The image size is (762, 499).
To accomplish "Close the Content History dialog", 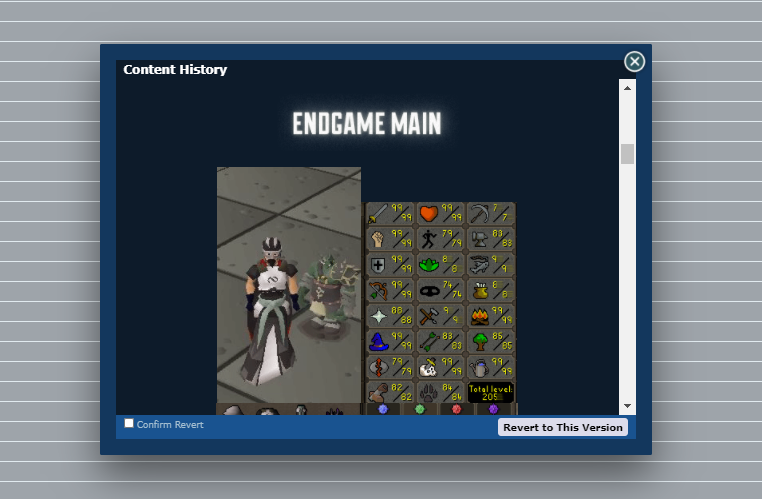I will click(x=634, y=62).
